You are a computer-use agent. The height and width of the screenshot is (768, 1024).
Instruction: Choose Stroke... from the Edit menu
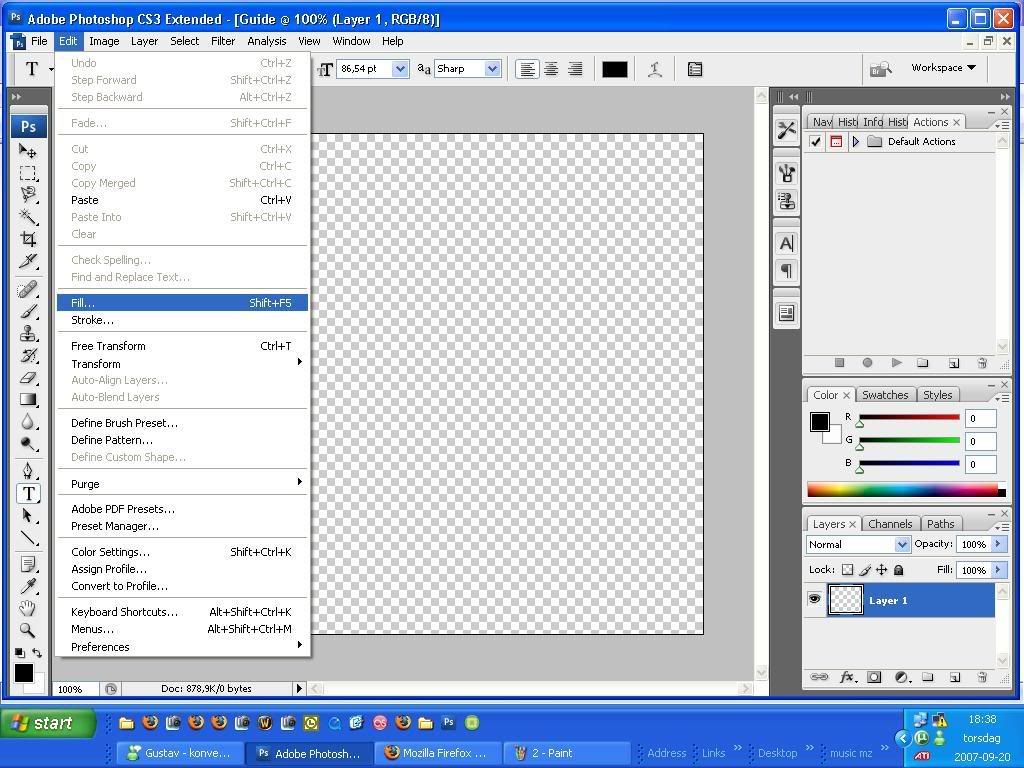[182, 320]
